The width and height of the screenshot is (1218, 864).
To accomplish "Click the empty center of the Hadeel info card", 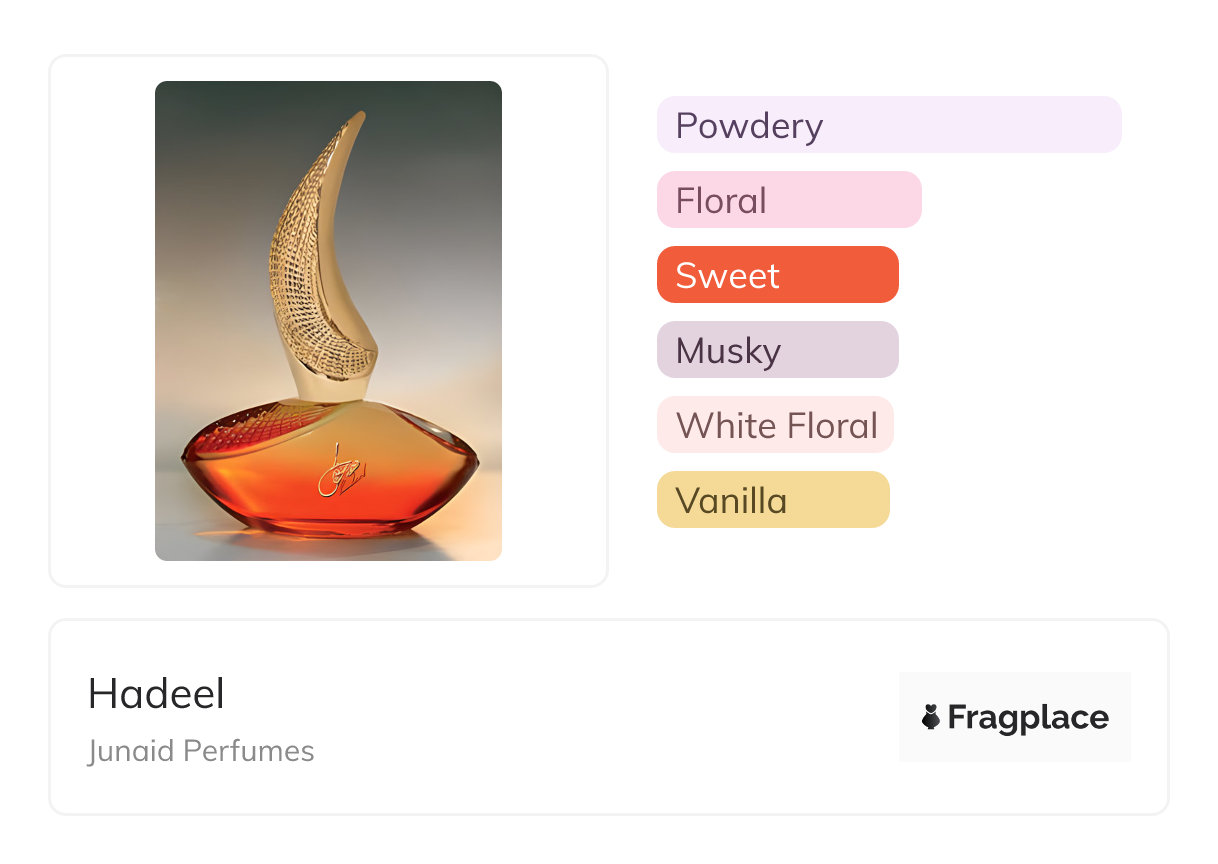I will pyautogui.click(x=600, y=717).
